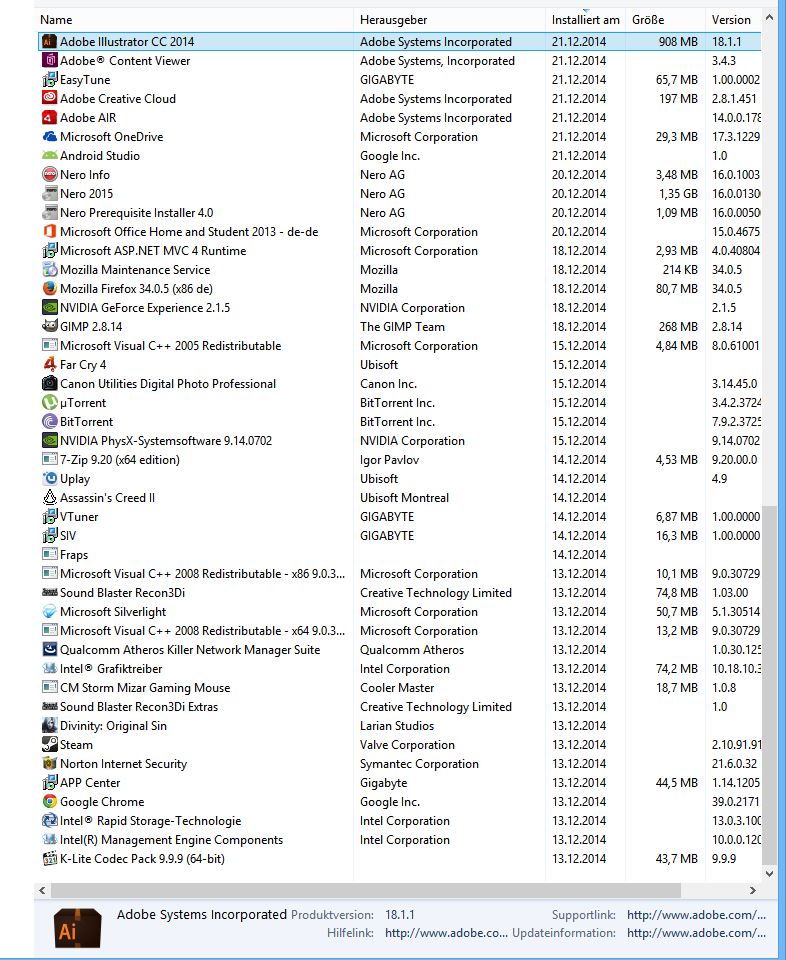This screenshot has height=960, width=786.
Task: Click the Larian Studios publisher cell
Action: click(x=397, y=726)
